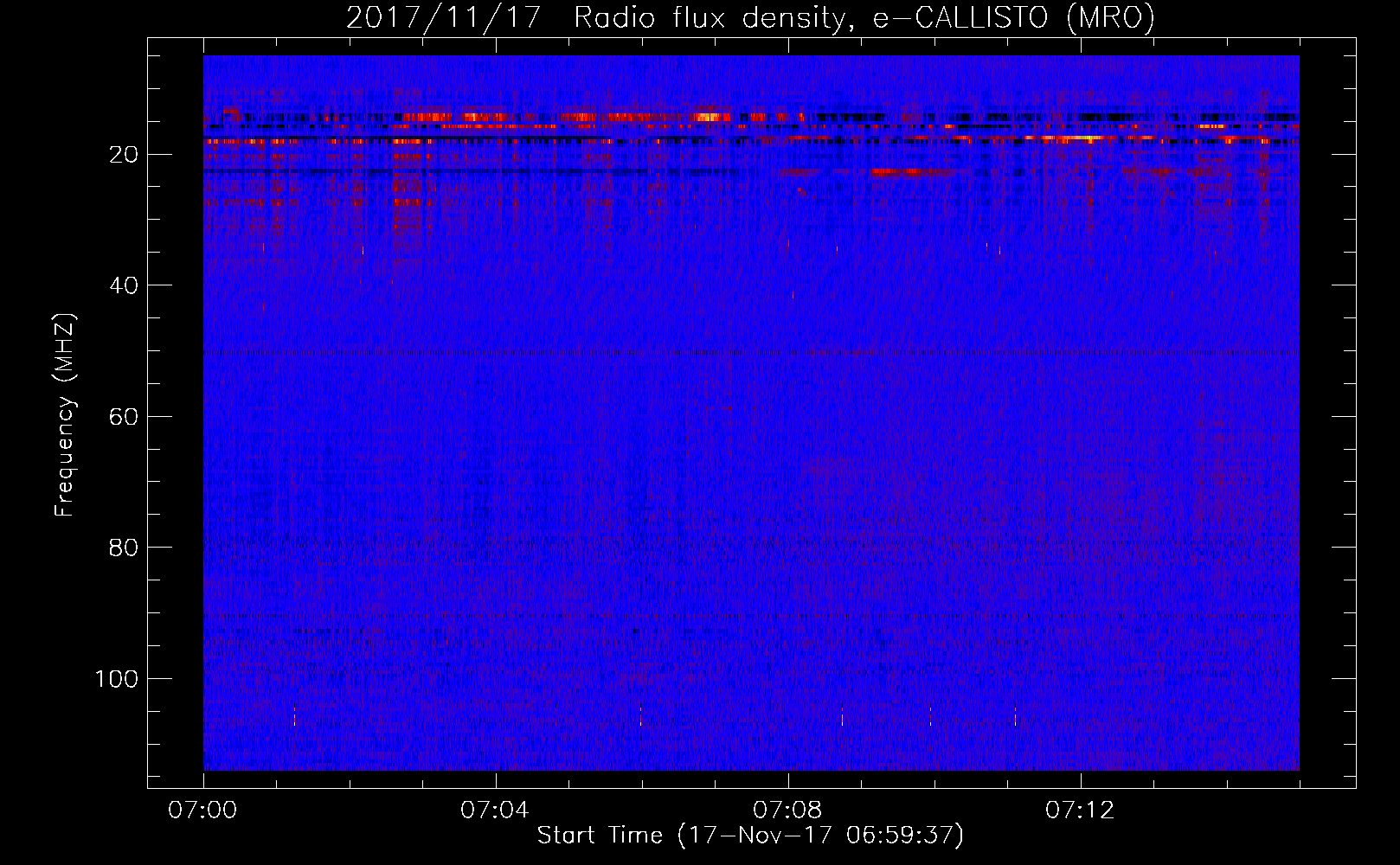Click the 07:08 time tick label
The width and height of the screenshot is (1400, 865).
tap(787, 811)
